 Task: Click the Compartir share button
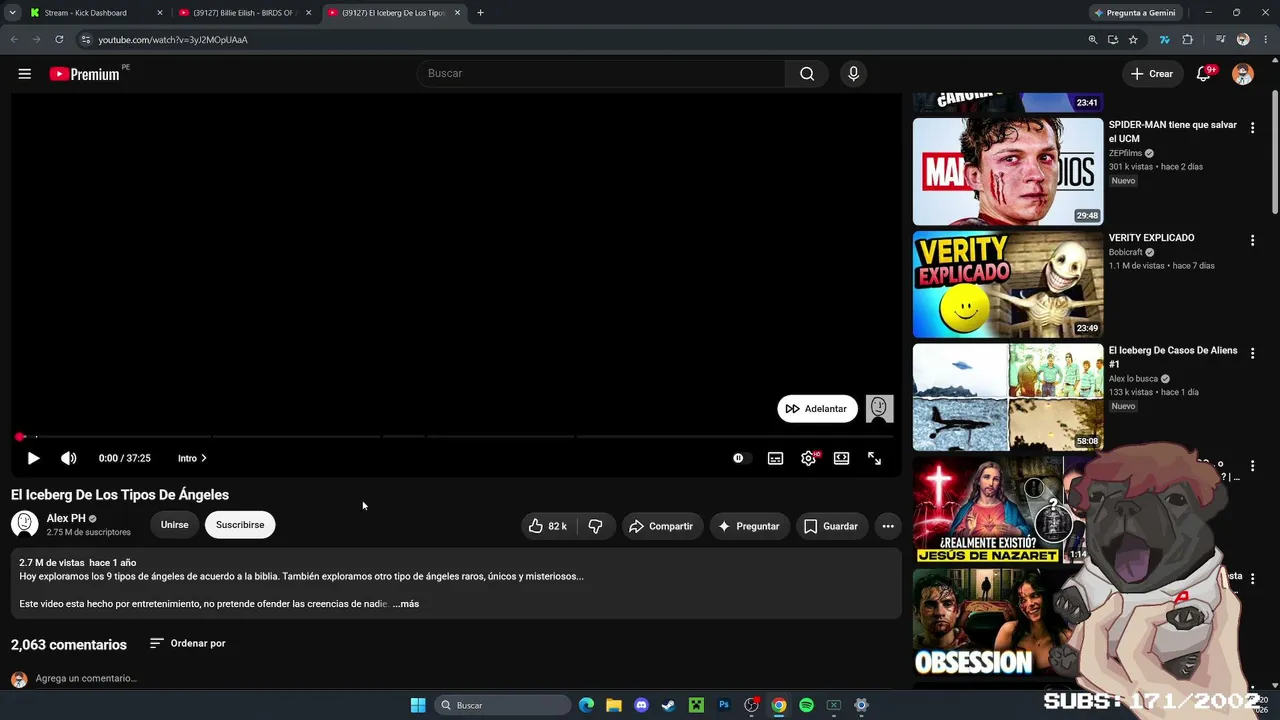pyautogui.click(x=662, y=526)
